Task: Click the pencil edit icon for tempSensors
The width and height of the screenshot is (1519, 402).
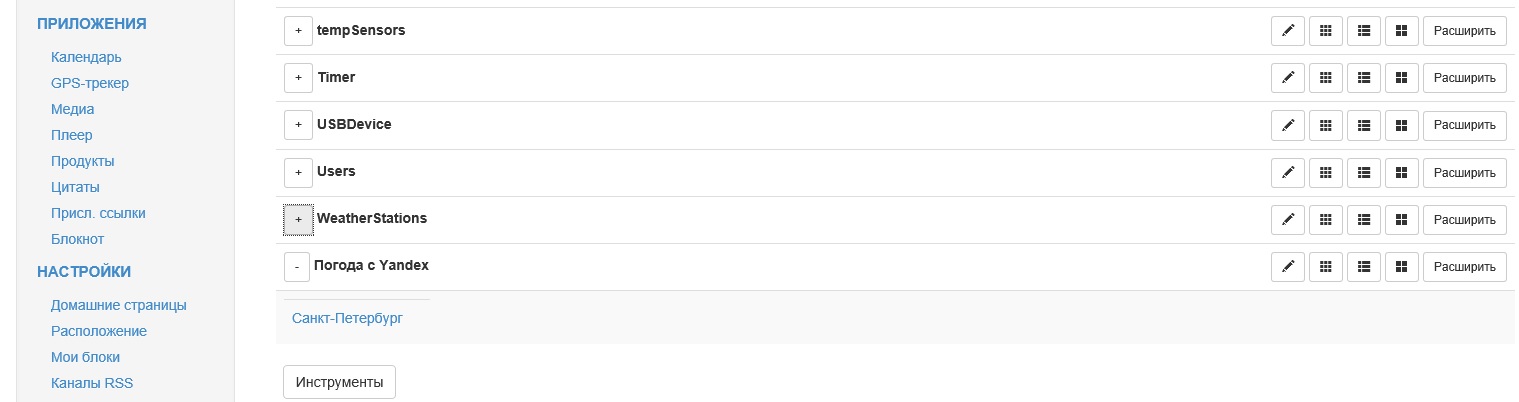Action: (1288, 31)
